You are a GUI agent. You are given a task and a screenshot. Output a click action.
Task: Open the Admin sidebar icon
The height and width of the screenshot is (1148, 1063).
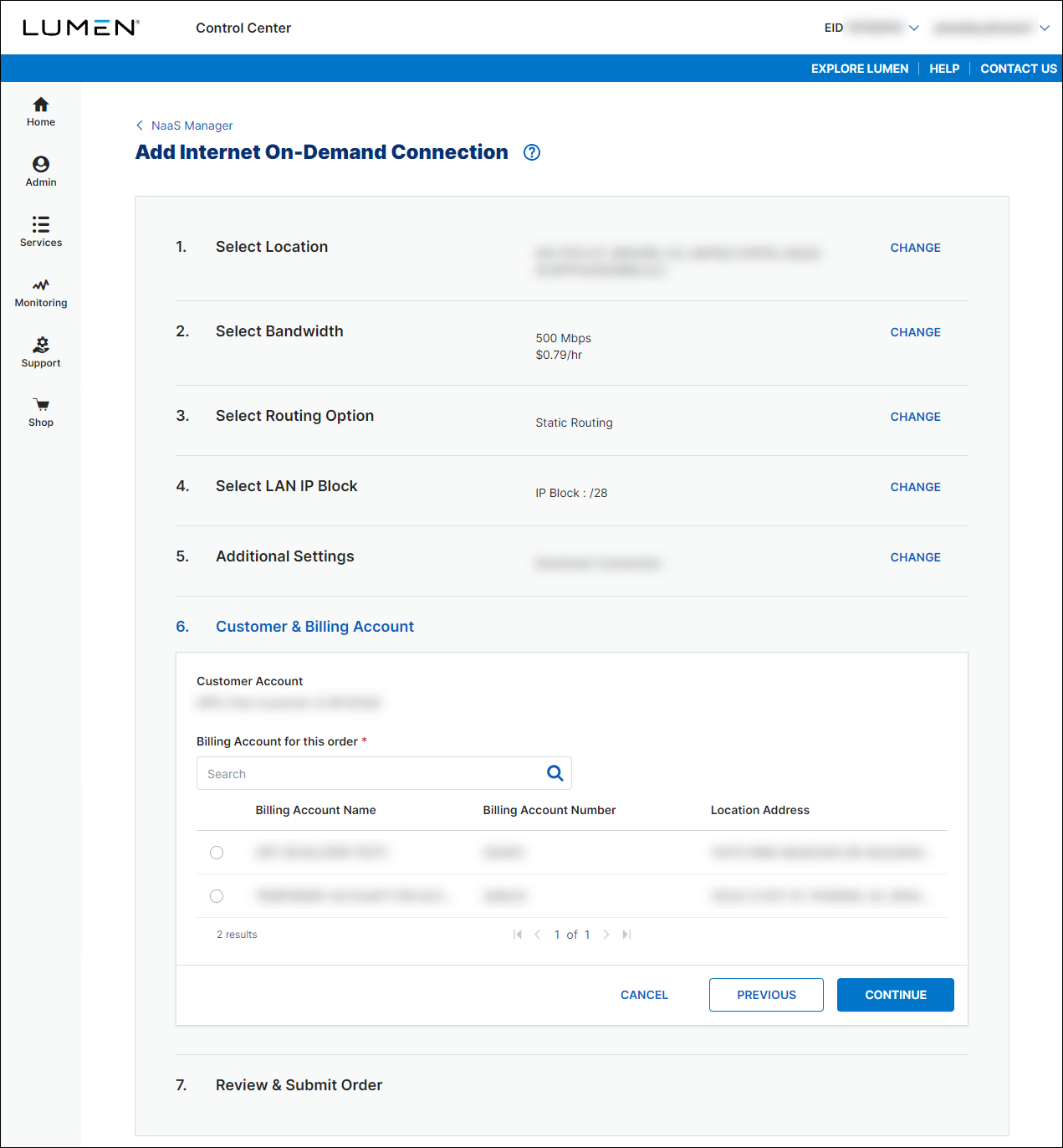[x=41, y=164]
